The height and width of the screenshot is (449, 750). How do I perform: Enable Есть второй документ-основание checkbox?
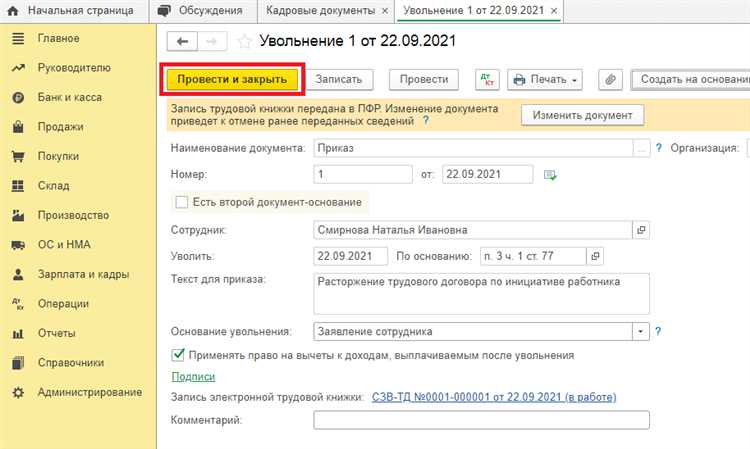pyautogui.click(x=182, y=202)
